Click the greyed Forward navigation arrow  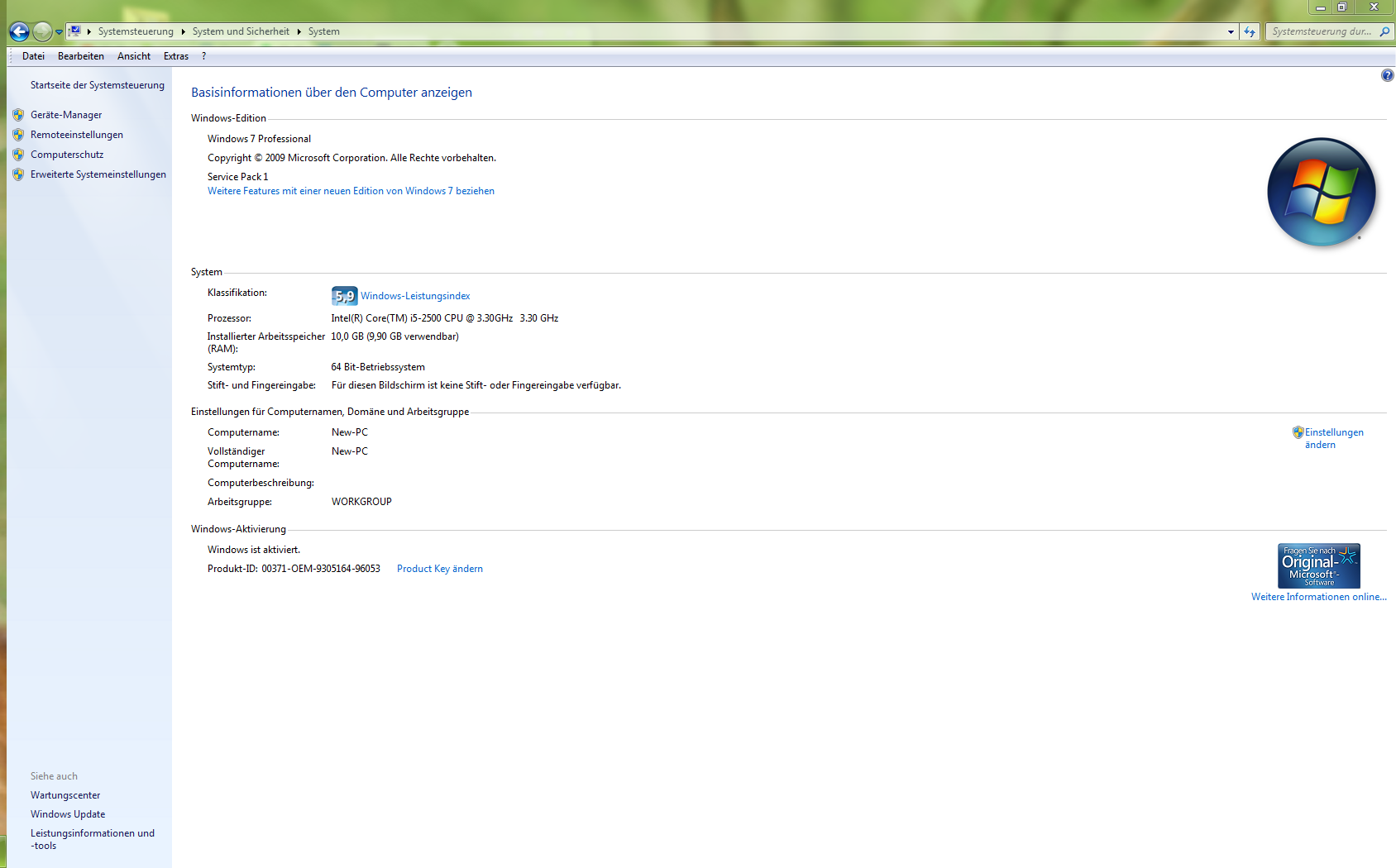pos(42,31)
